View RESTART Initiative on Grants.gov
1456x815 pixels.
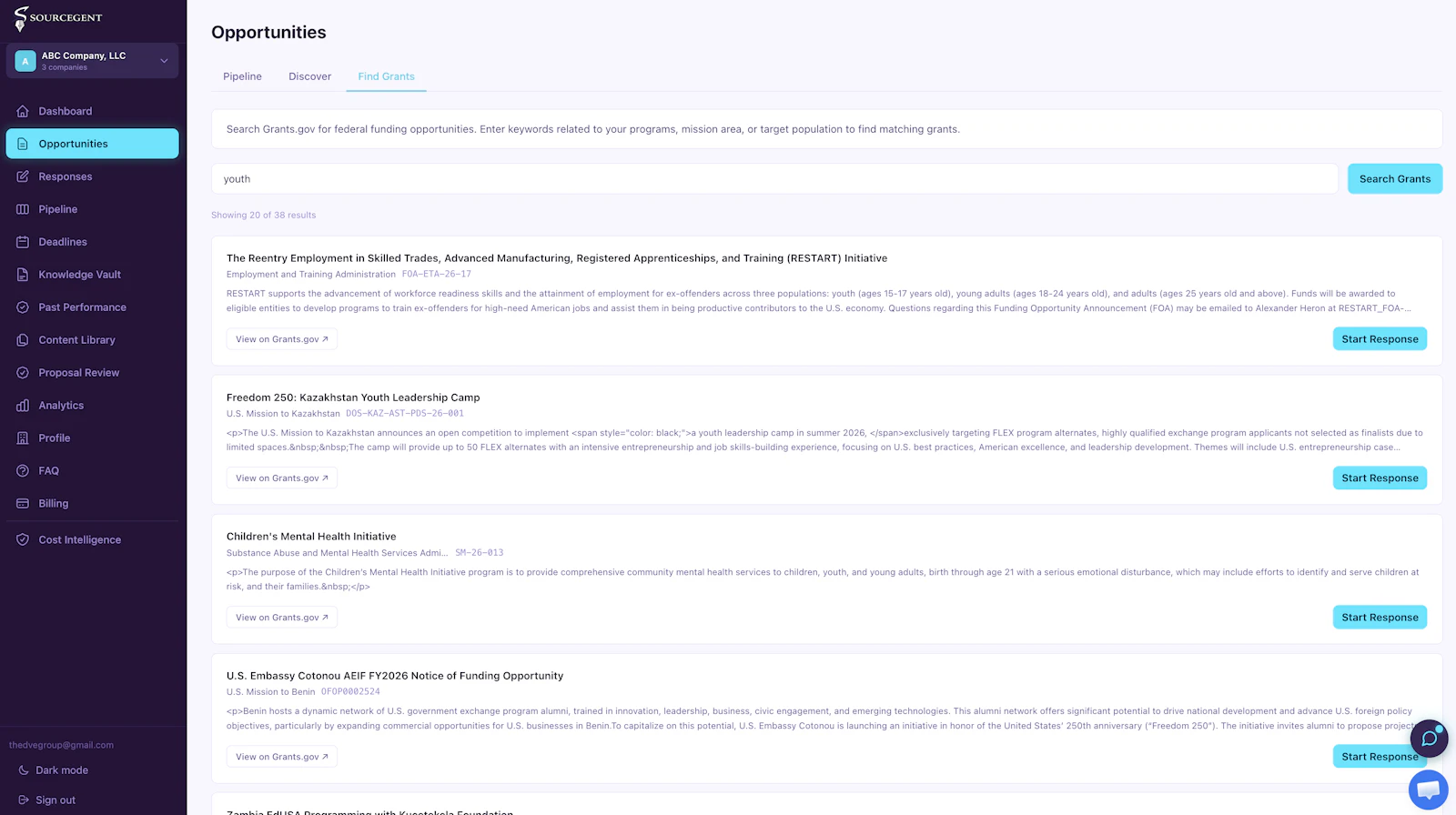tap(282, 339)
